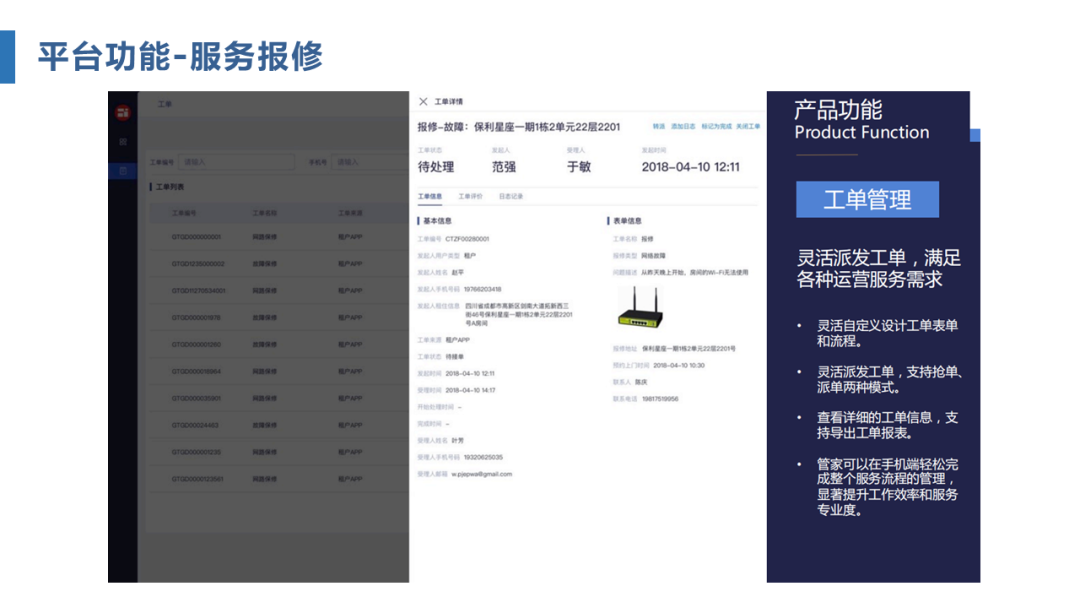Screen dimensions: 1080x608
Task: Click the accepted time 2018-04-10 14:17
Action: [x=470, y=390]
